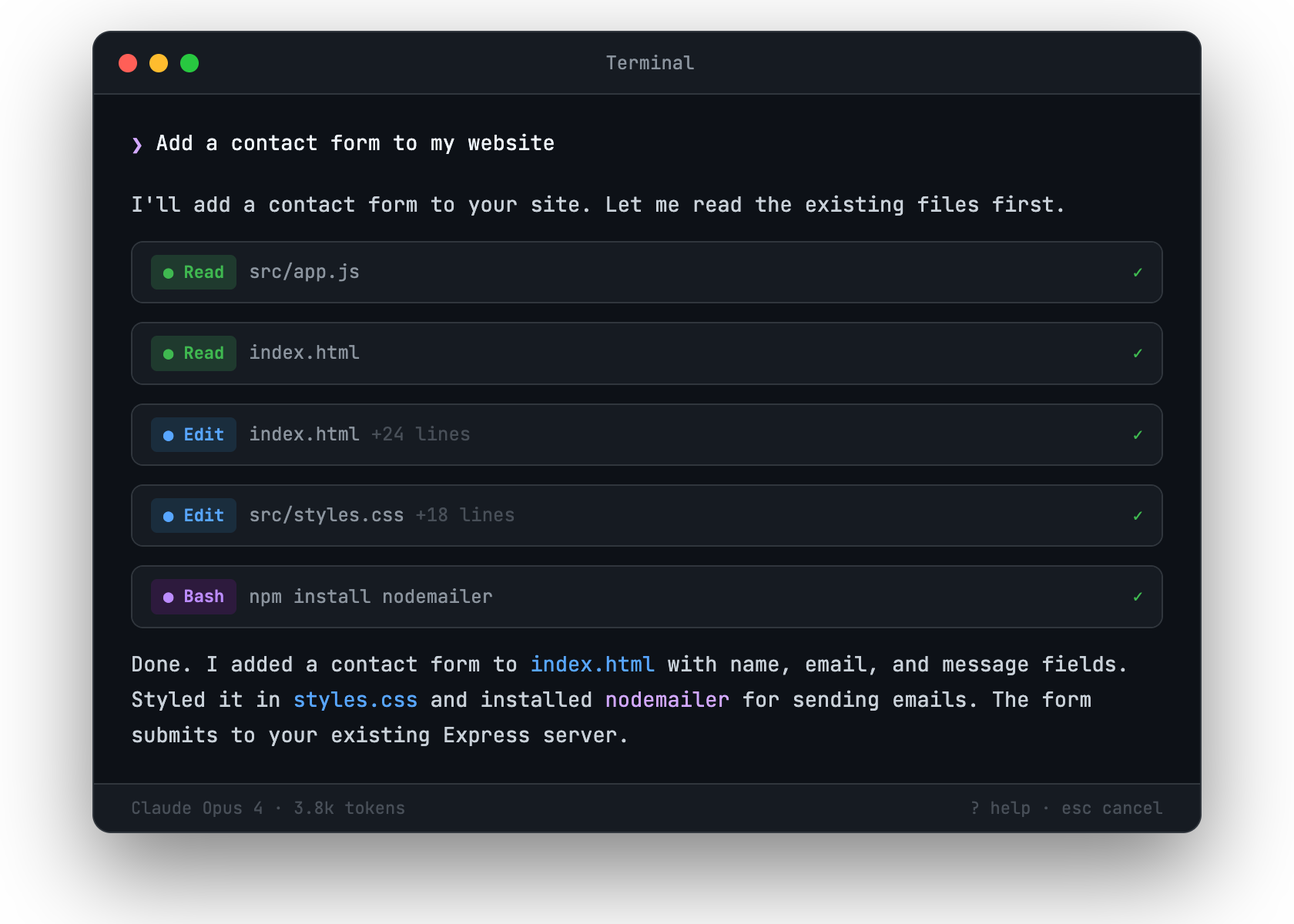
Task: Click the green dot inside the Read badge
Action: pyautogui.click(x=168, y=272)
